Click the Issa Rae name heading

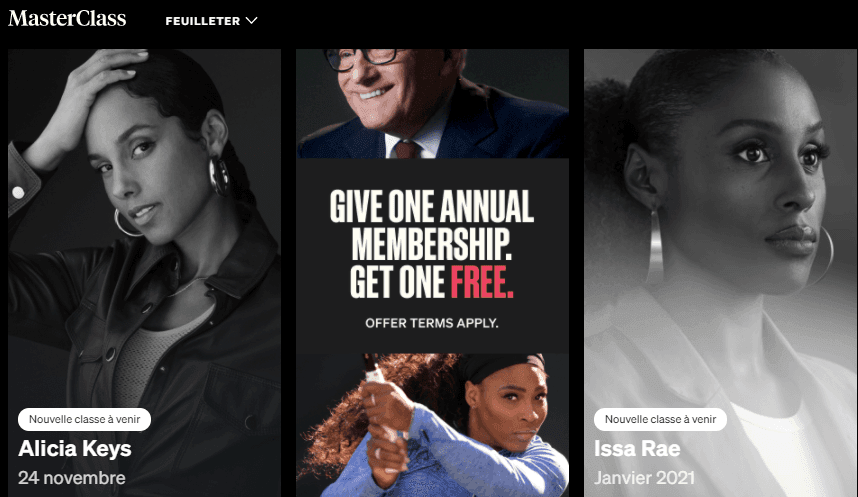[637, 449]
